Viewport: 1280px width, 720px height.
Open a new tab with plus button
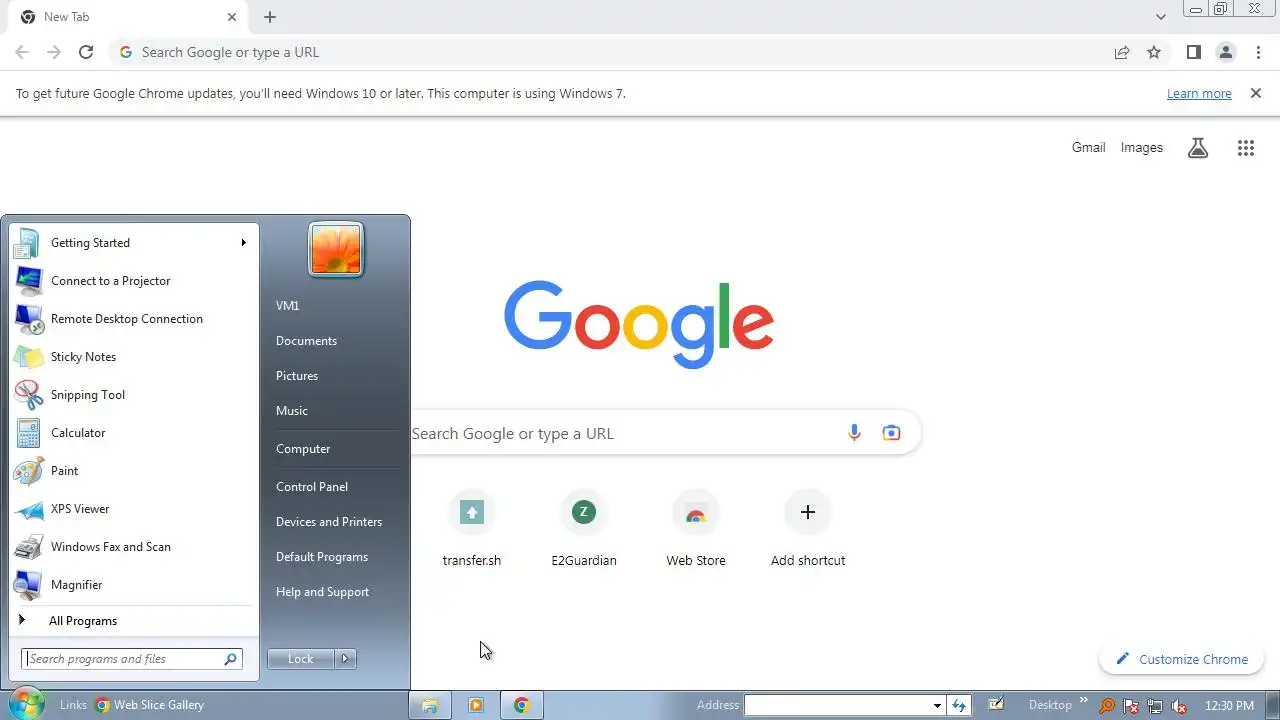pyautogui.click(x=270, y=17)
